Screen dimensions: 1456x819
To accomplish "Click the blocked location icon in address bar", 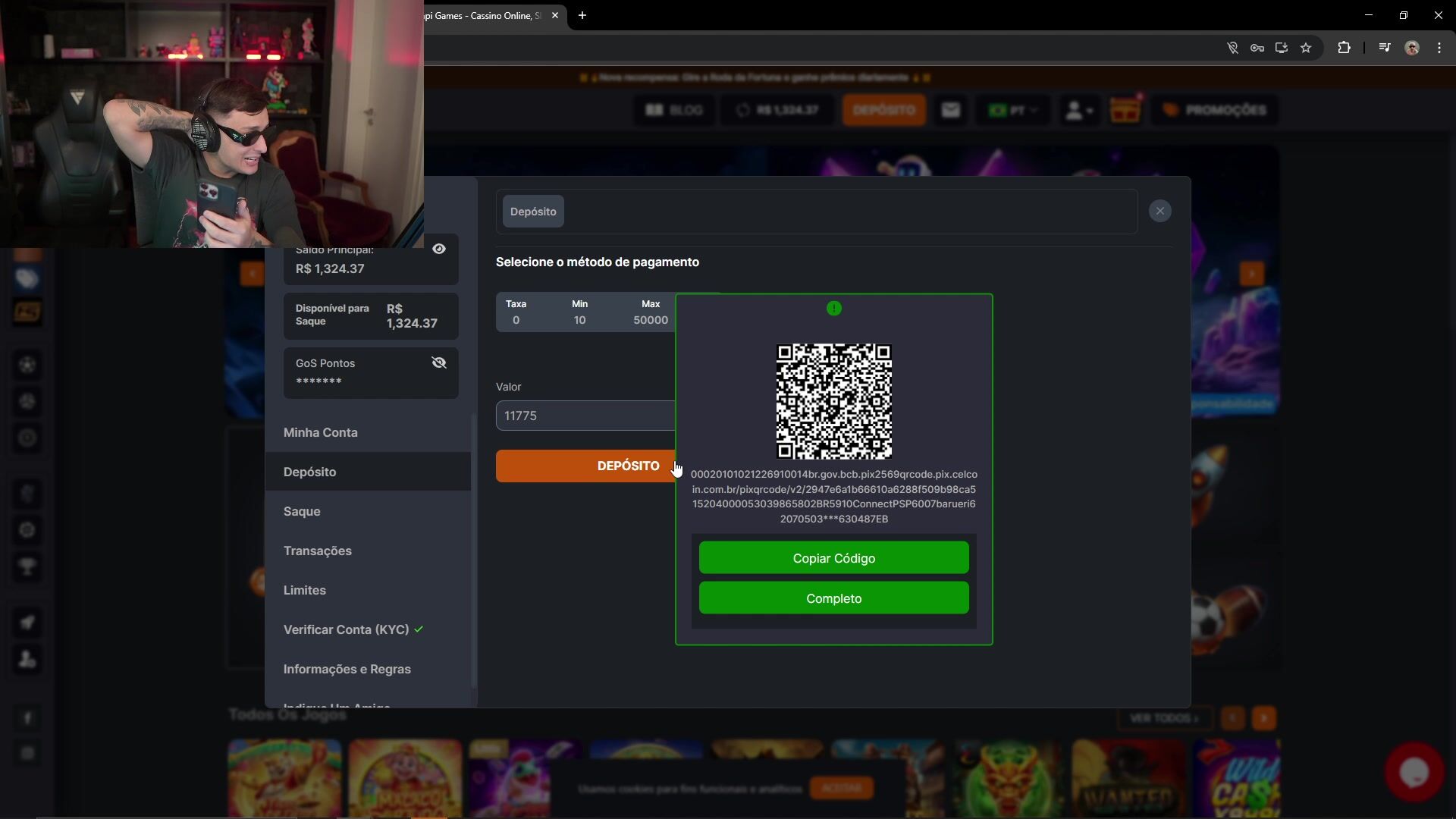I will point(1233,48).
